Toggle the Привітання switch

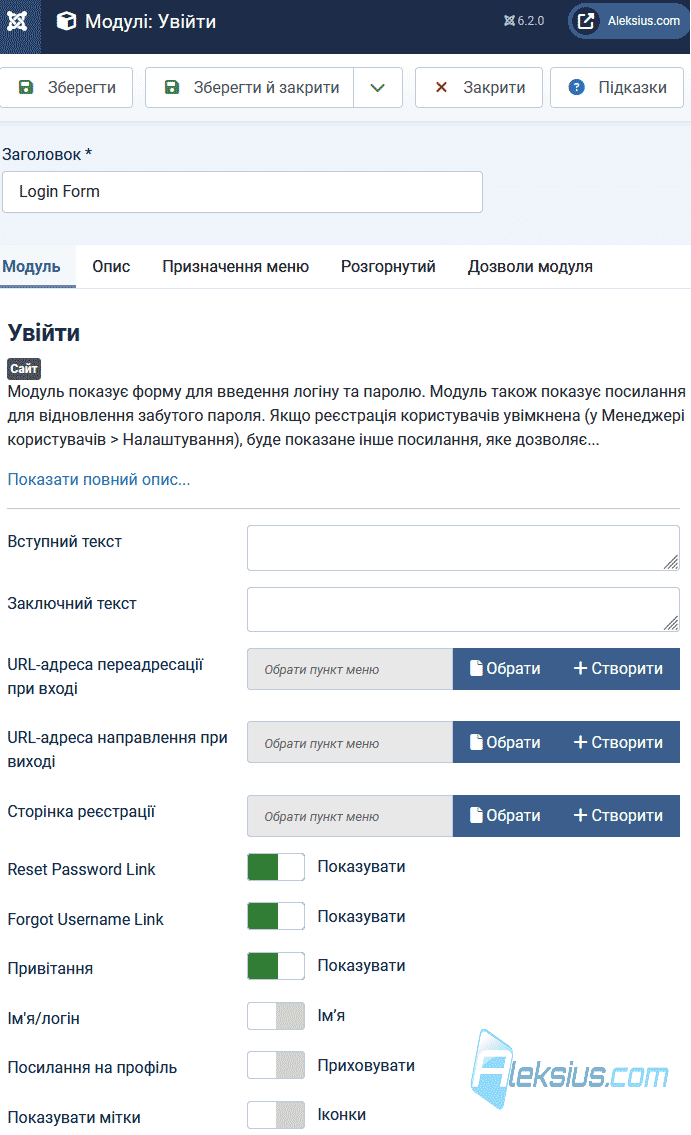point(276,966)
